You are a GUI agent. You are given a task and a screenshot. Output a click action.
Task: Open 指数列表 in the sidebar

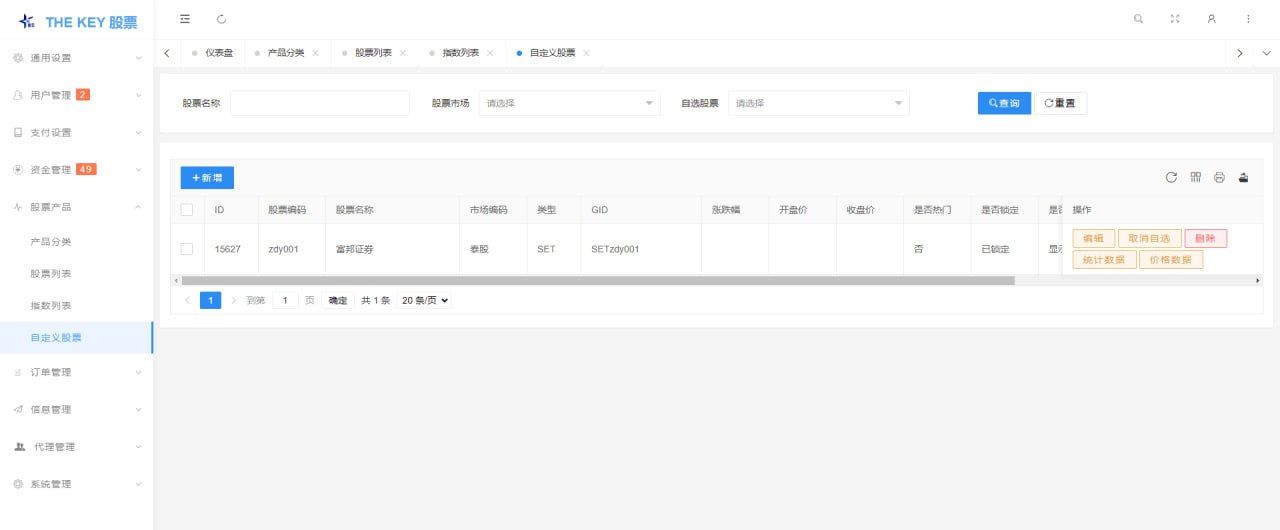tap(51, 306)
